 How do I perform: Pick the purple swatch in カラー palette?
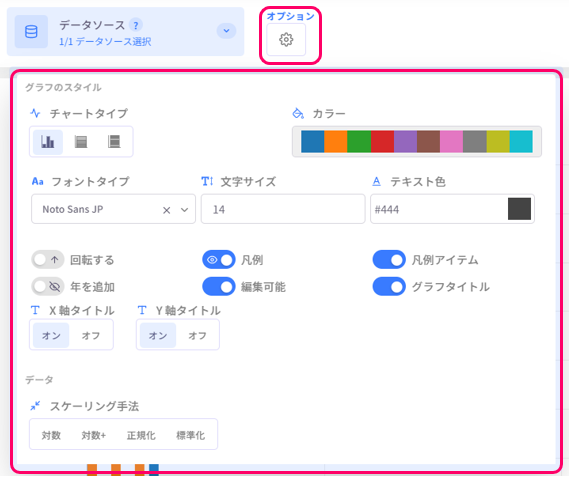pyautogui.click(x=406, y=141)
